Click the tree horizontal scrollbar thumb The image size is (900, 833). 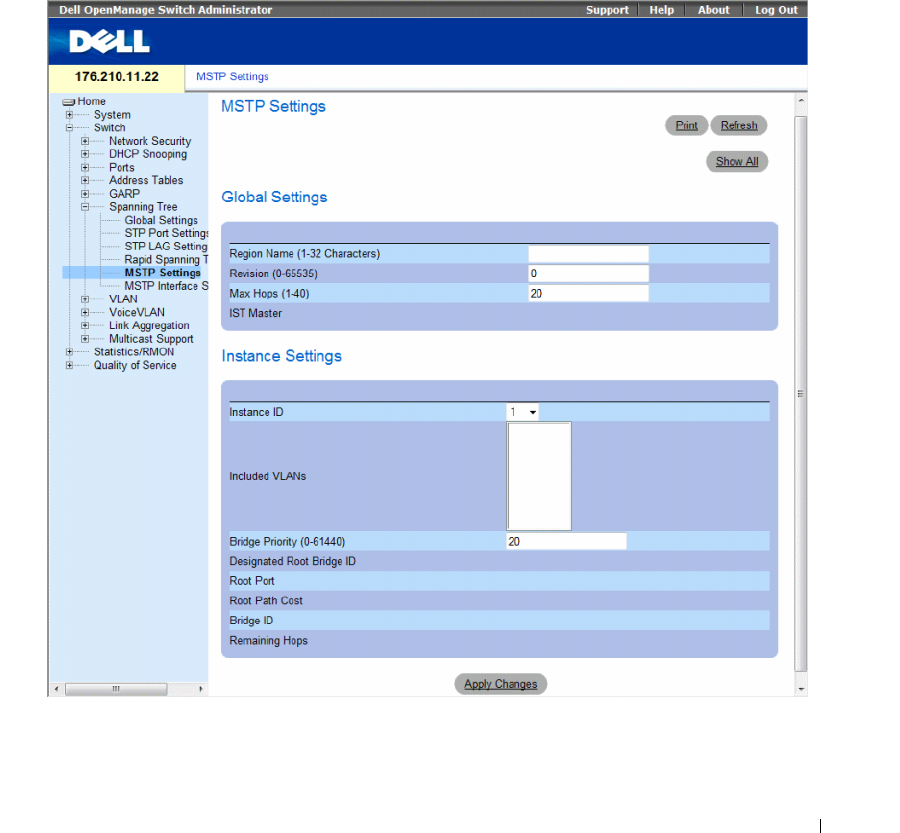(x=117, y=689)
